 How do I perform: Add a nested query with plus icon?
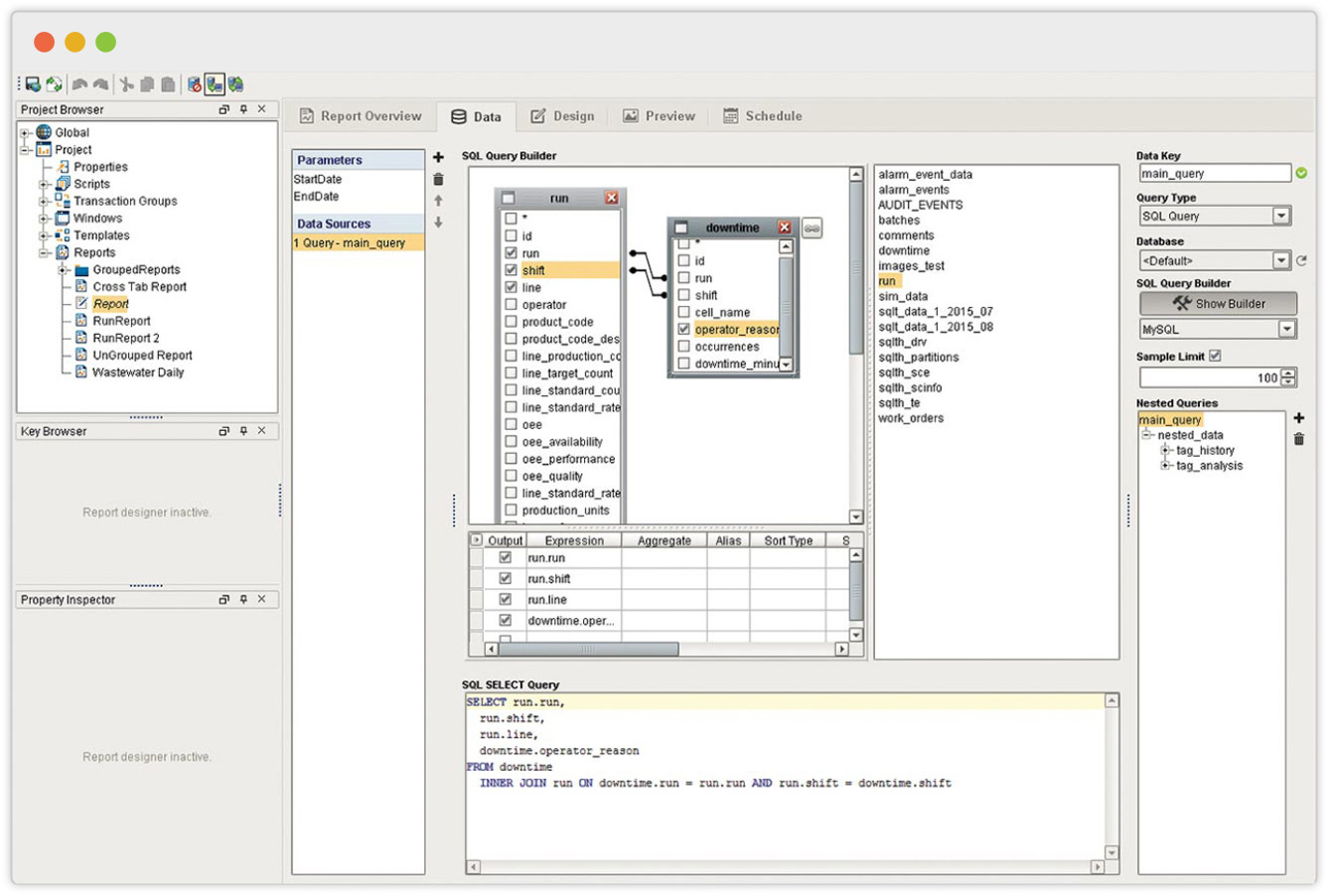click(x=1298, y=418)
